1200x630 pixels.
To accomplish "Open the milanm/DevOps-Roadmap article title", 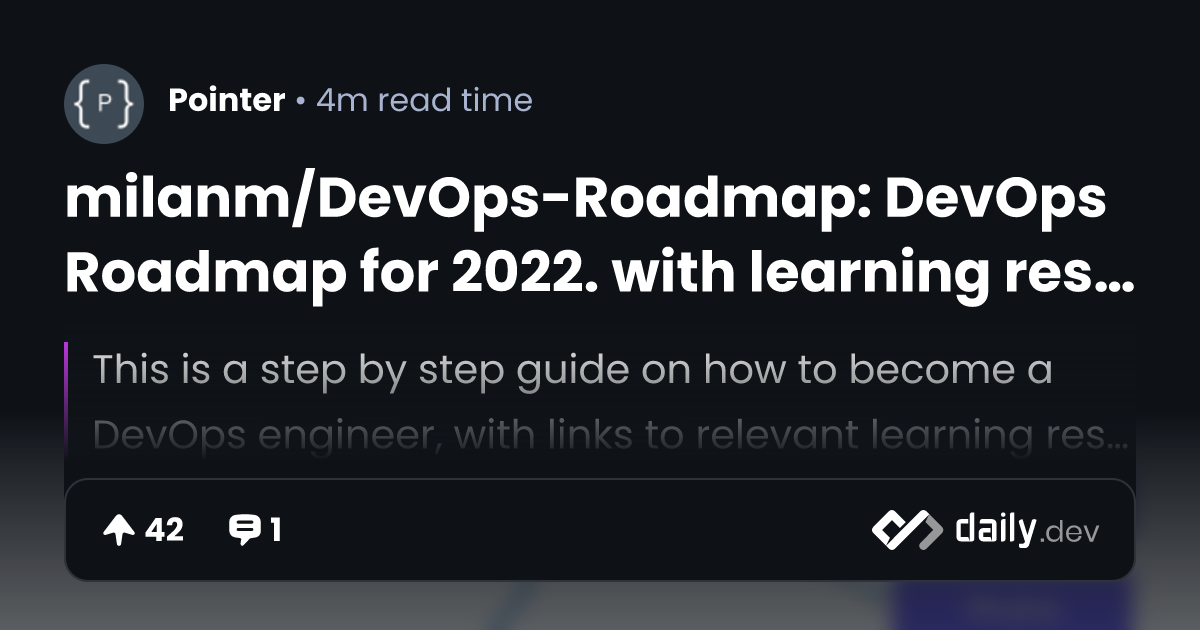I will click(600, 236).
